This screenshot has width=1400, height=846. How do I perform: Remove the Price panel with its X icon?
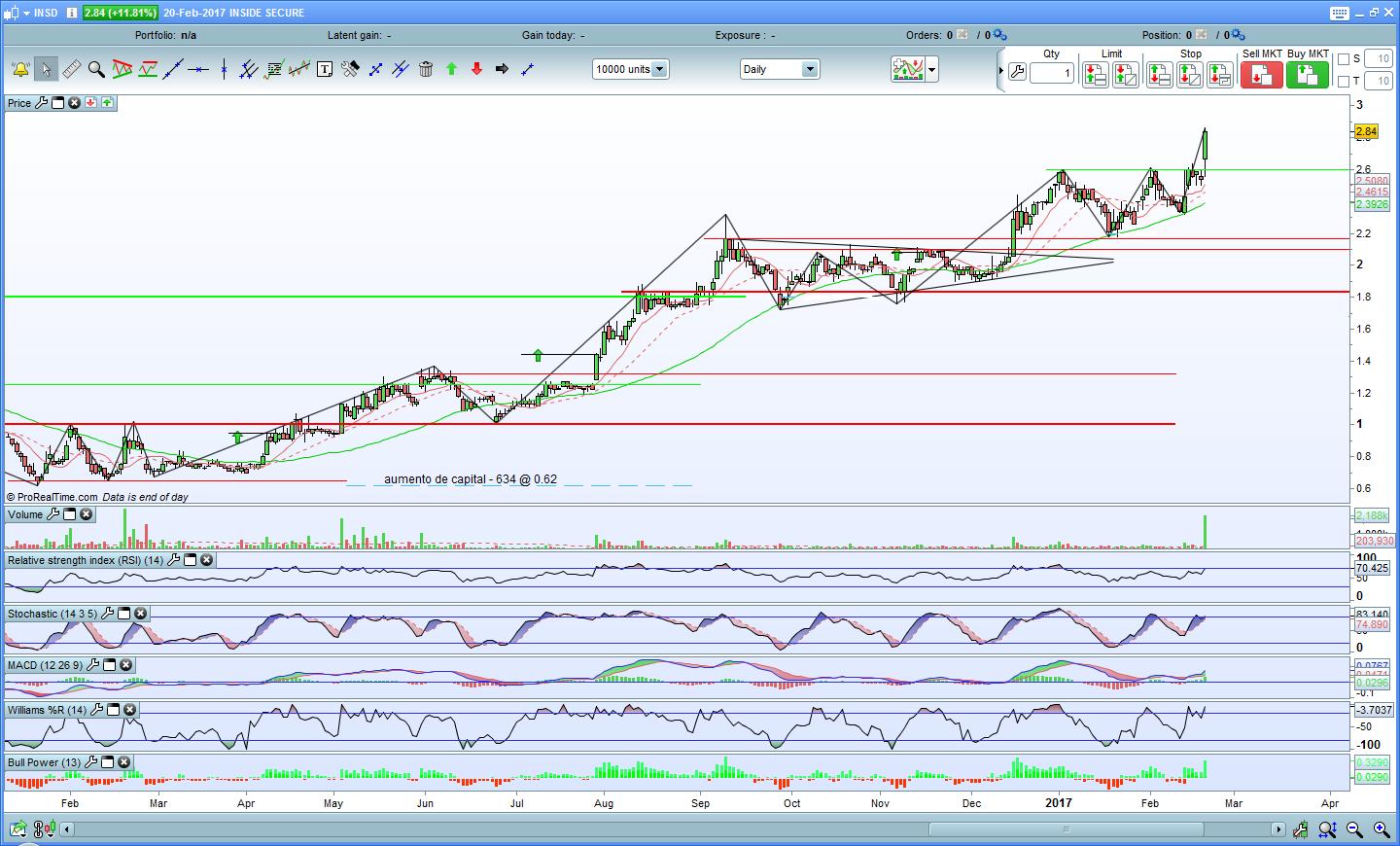[x=74, y=103]
